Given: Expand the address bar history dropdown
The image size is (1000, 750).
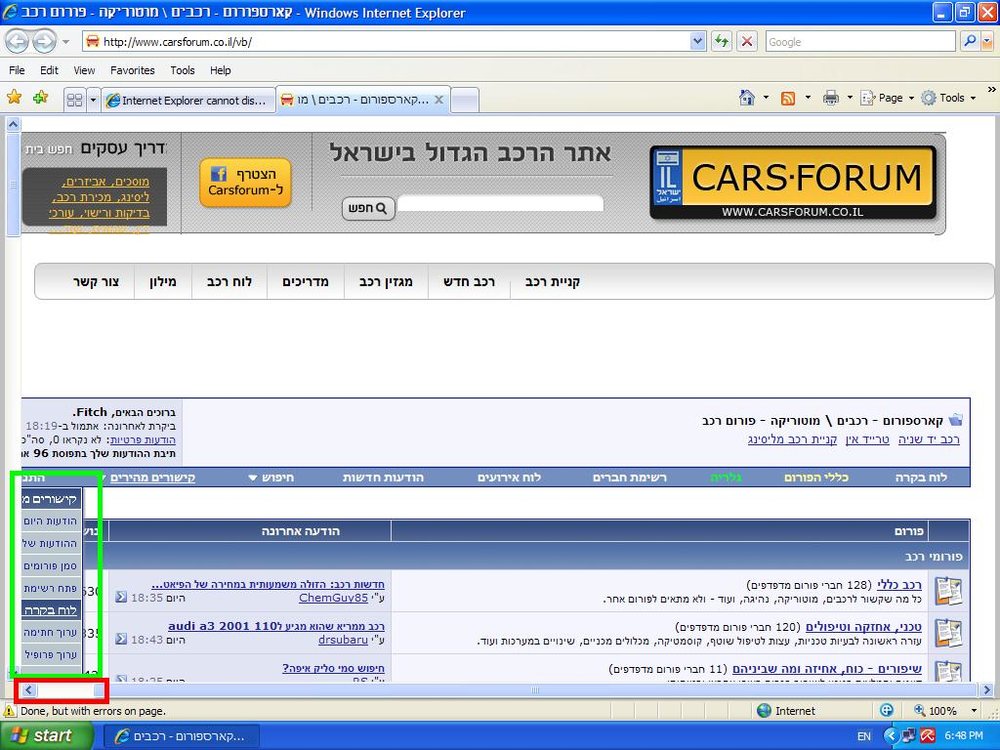Looking at the screenshot, I should pyautogui.click(x=698, y=42).
